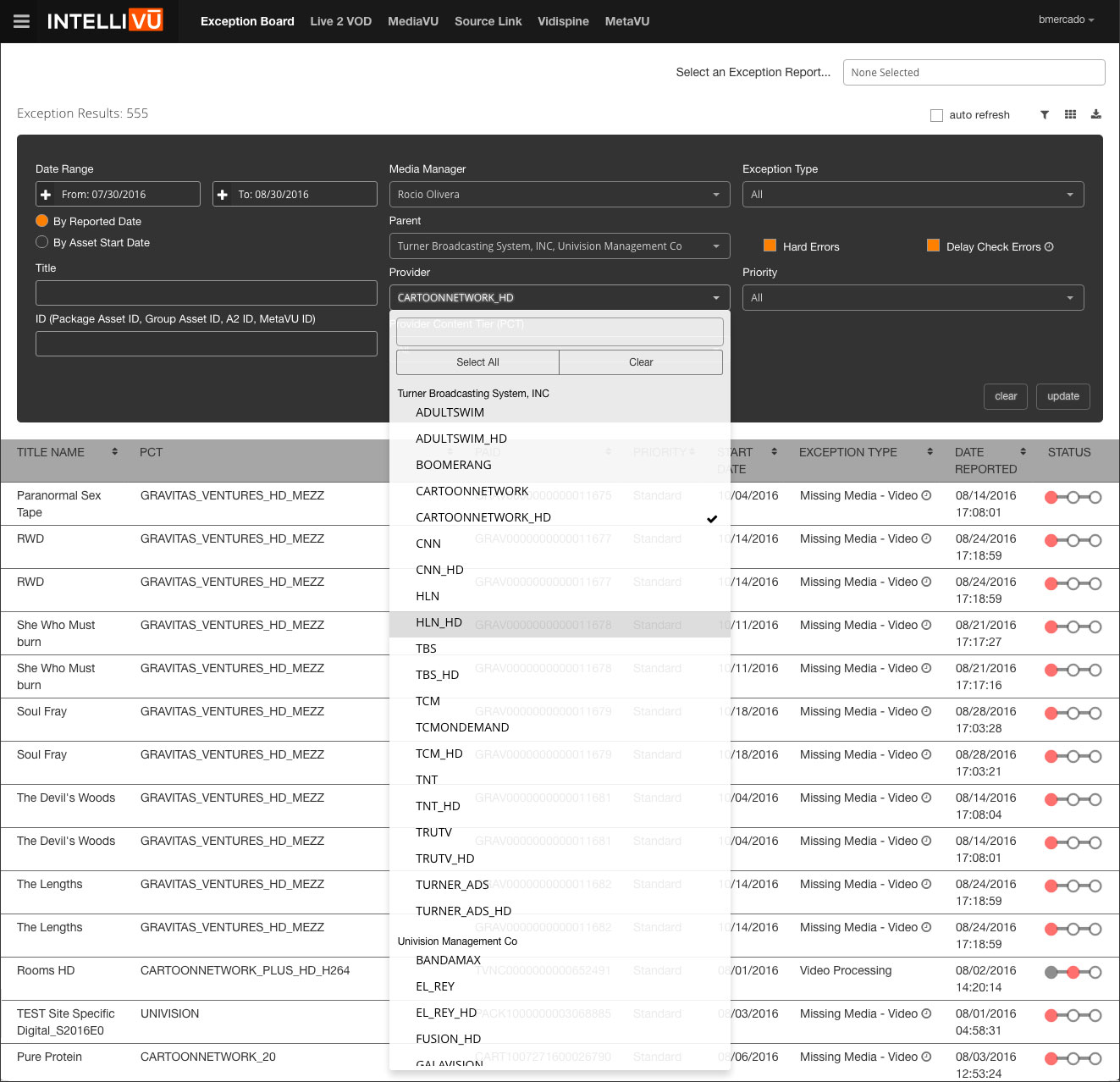Viewport: 1120px width, 1082px height.
Task: Choose BOOMERANG from the provider list
Action: coord(454,465)
